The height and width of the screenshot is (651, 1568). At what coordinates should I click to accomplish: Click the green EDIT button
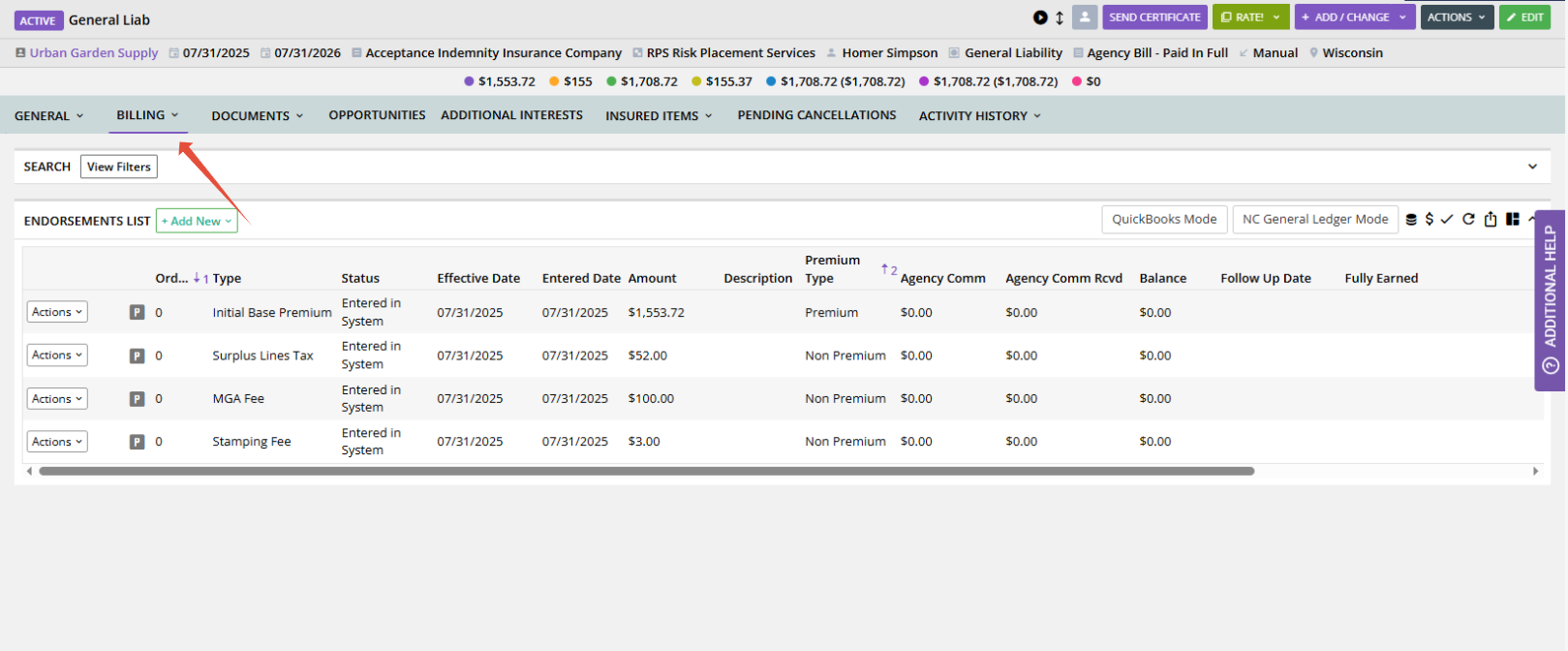1524,17
